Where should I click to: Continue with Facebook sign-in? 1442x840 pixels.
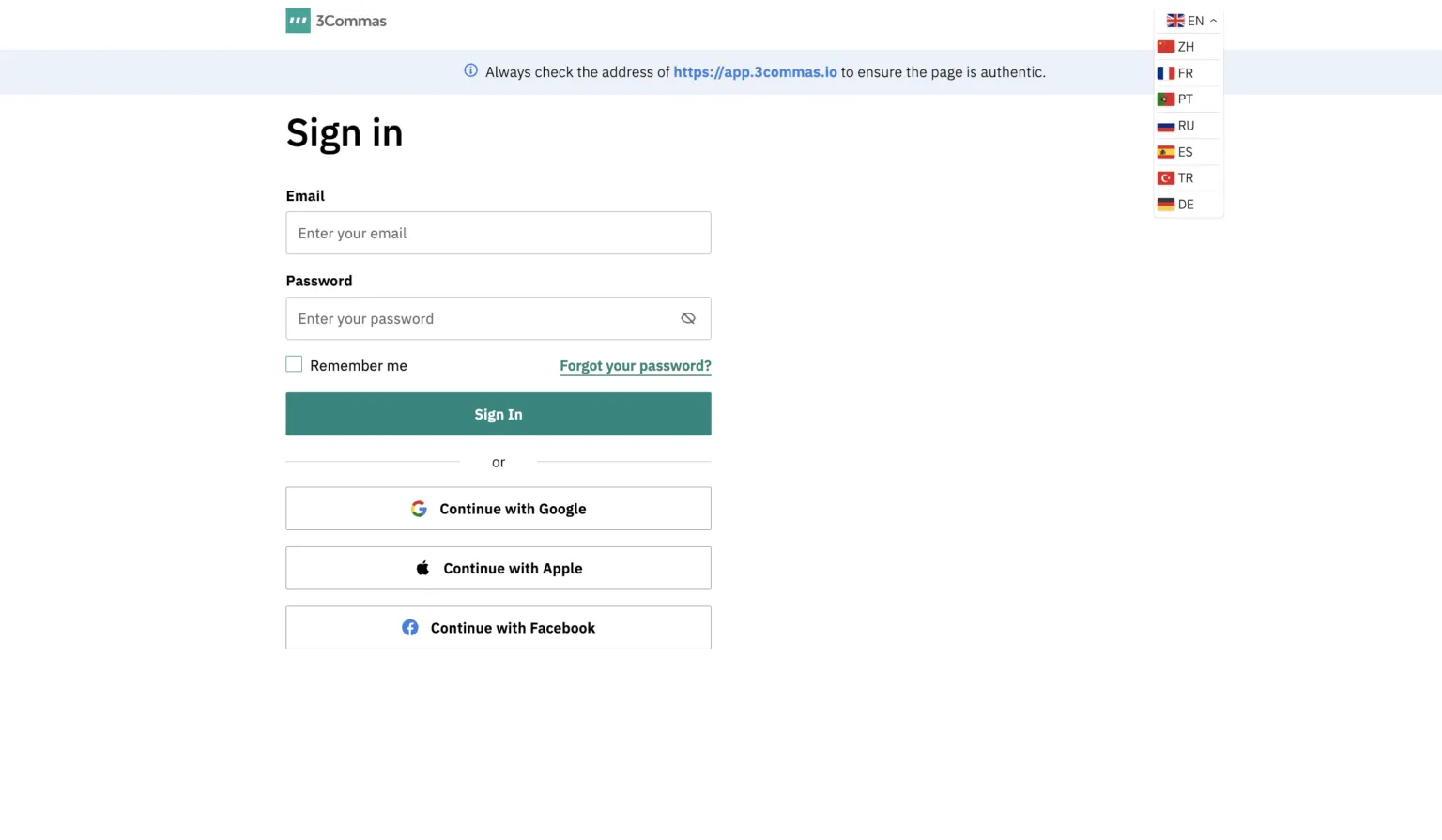pyautogui.click(x=499, y=628)
